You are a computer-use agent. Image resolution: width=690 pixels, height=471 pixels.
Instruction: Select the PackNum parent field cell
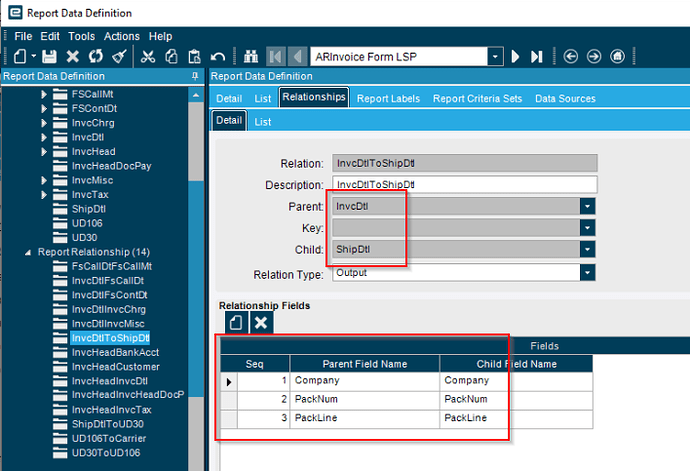coord(365,399)
